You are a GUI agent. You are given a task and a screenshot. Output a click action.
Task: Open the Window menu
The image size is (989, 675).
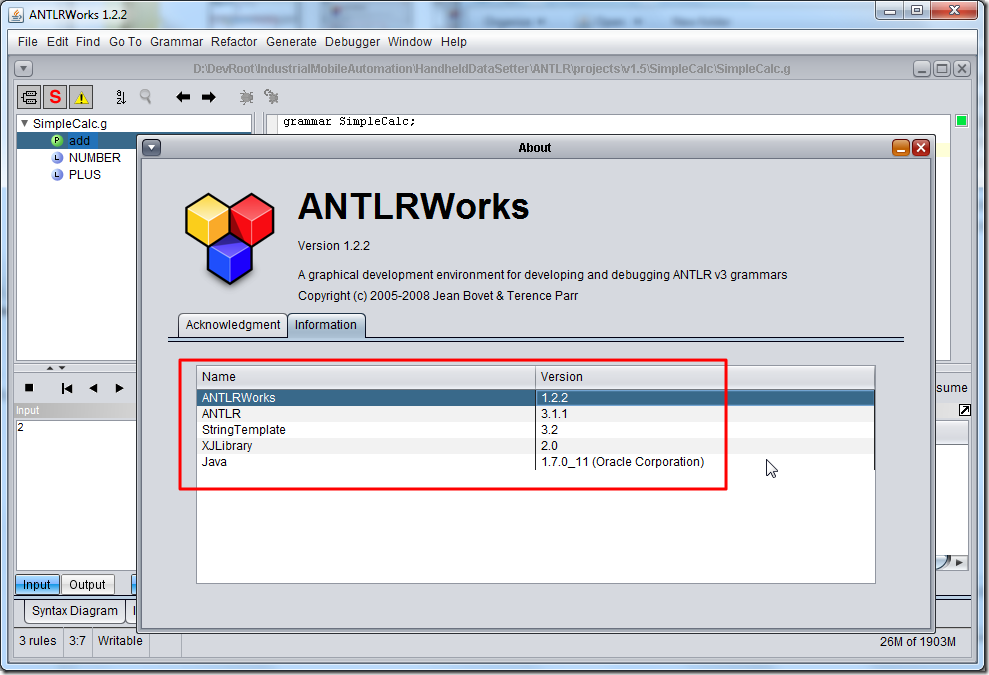click(x=409, y=42)
